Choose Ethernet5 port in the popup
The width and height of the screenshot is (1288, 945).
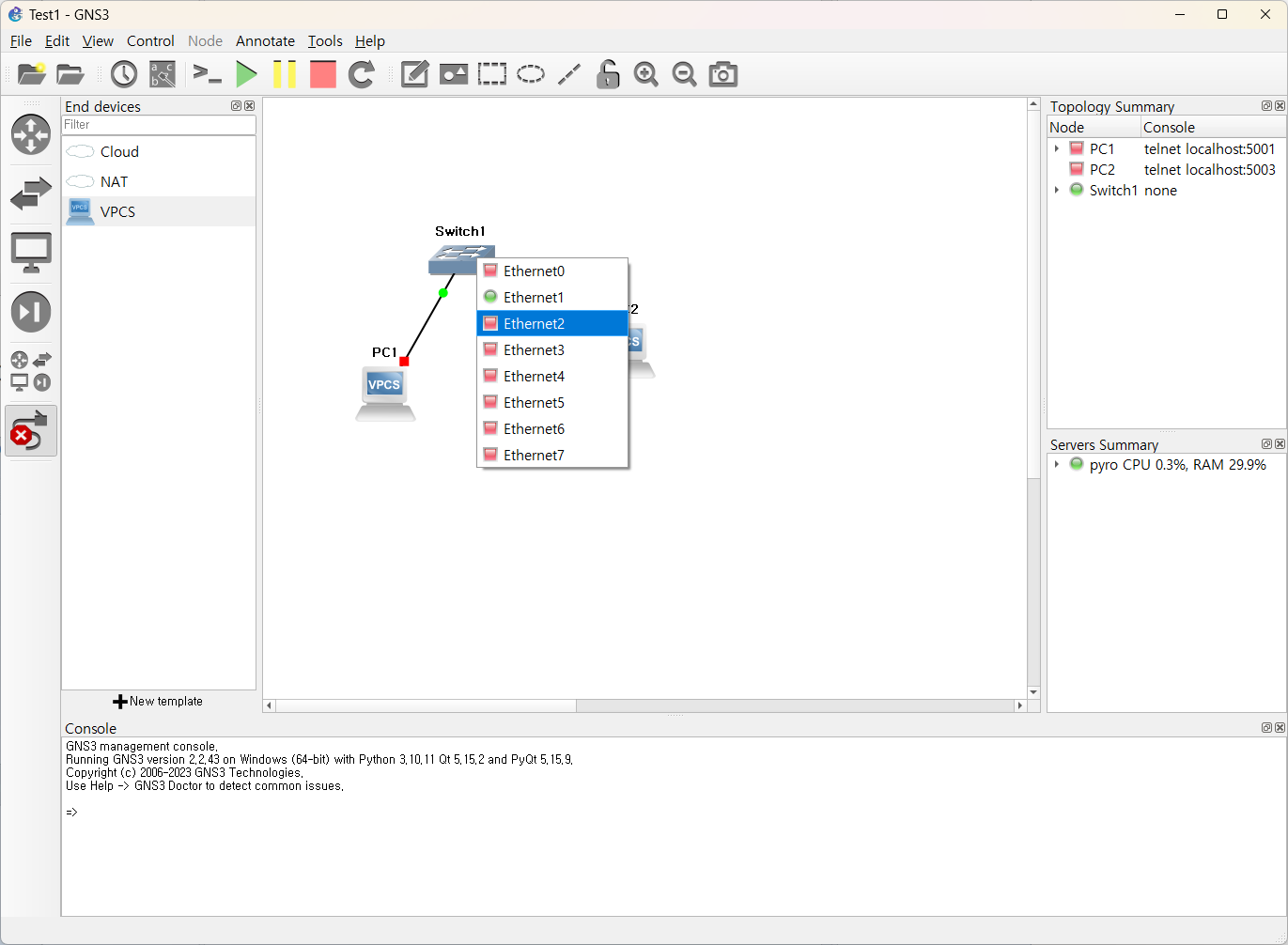click(552, 403)
